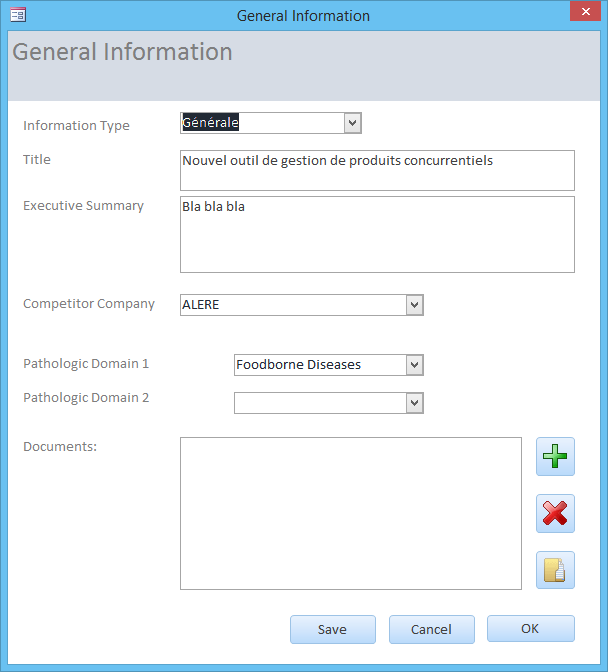Expand the Information Type dropdown arrow
The width and height of the screenshot is (608, 672).
click(353, 123)
